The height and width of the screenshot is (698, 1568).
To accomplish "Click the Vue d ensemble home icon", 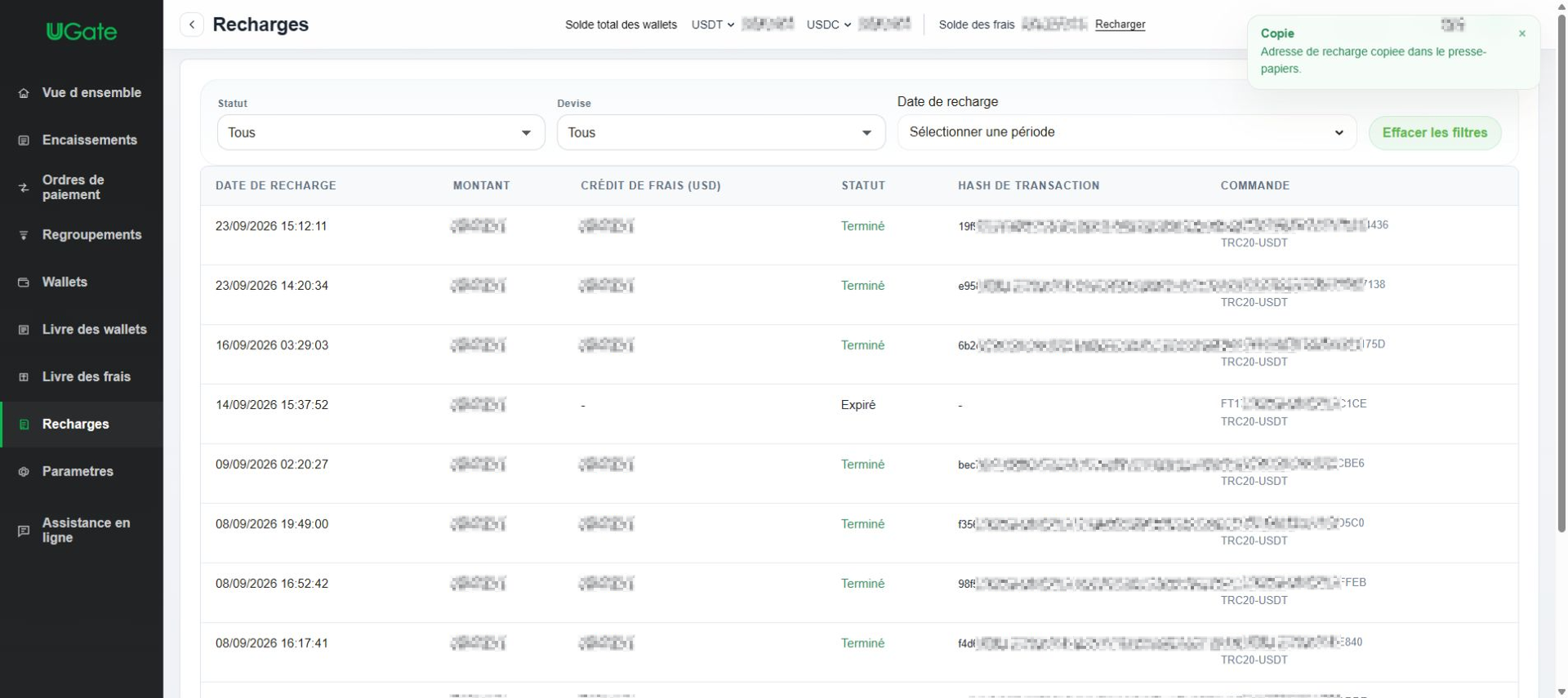I will [24, 93].
